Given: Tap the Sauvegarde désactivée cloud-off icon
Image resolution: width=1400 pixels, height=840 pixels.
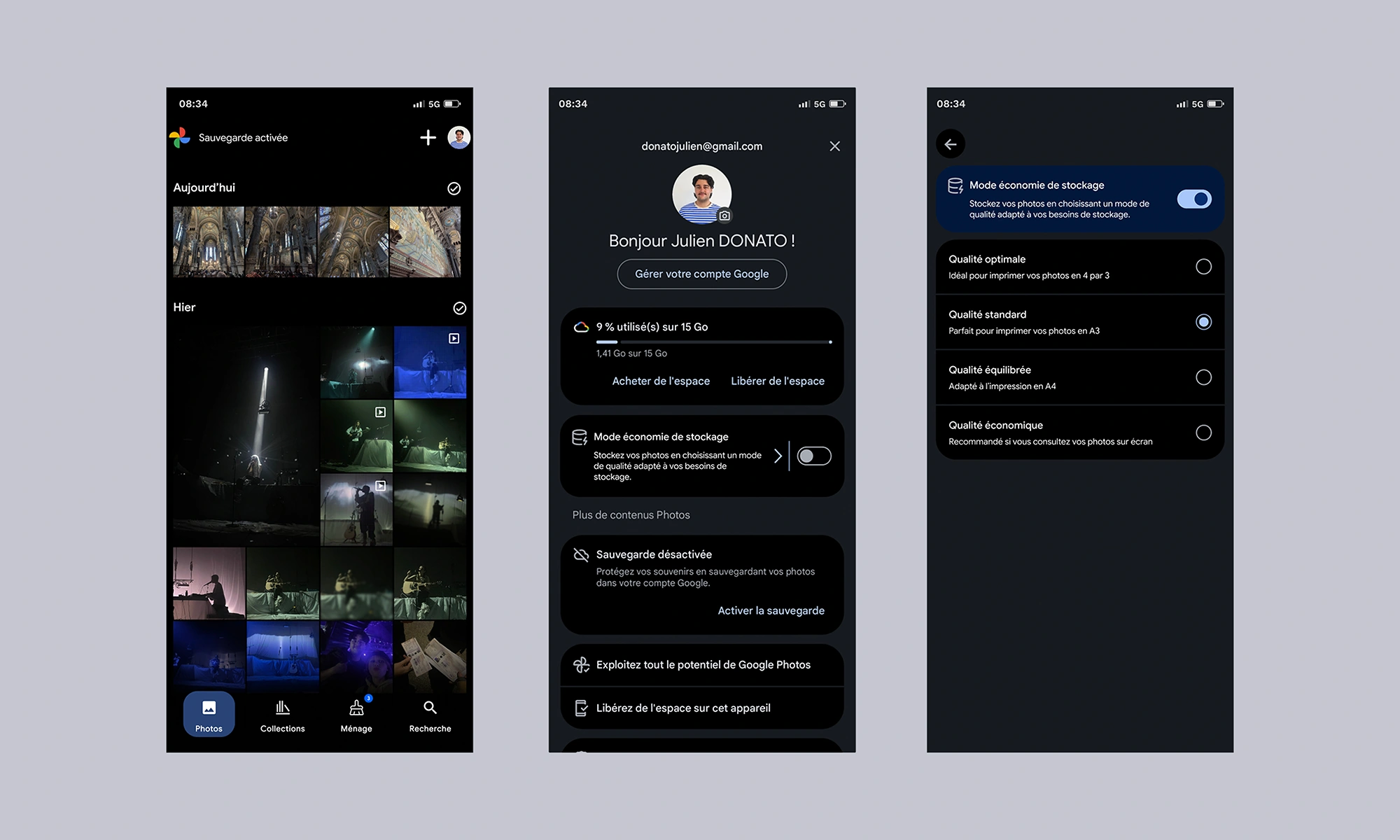Looking at the screenshot, I should tap(581, 554).
